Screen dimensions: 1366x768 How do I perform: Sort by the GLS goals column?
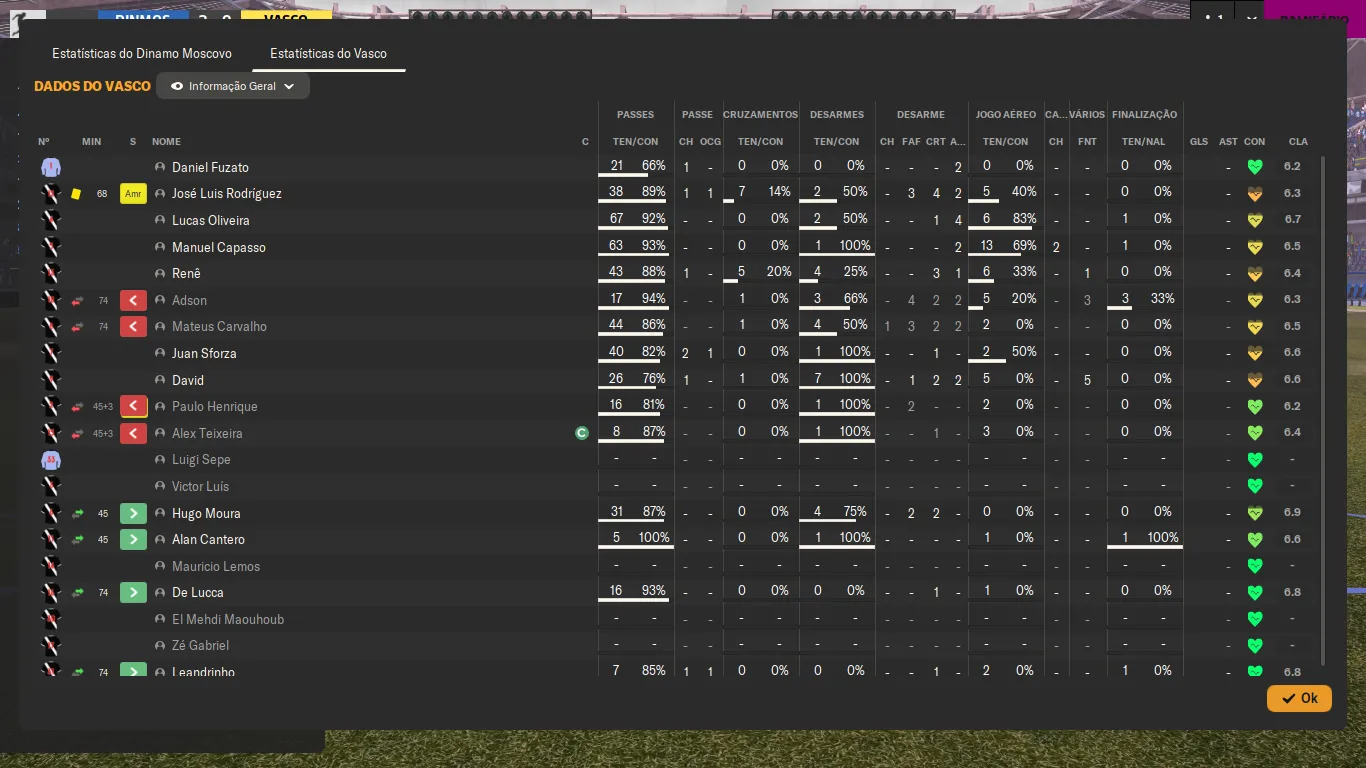tap(1199, 142)
